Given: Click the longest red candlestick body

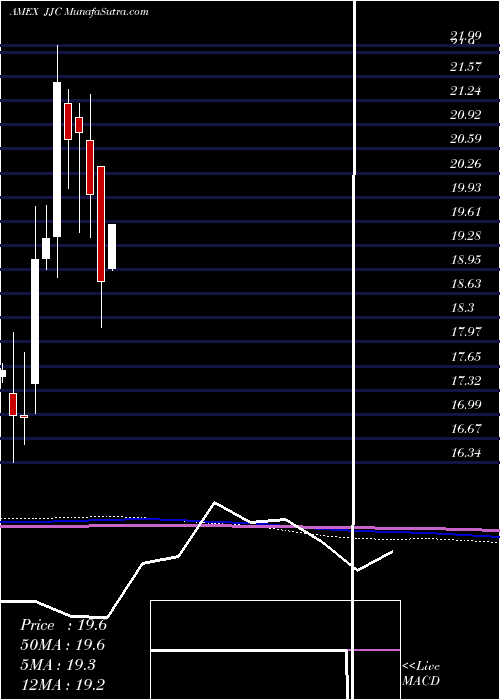Looking at the screenshot, I should coord(101,224).
